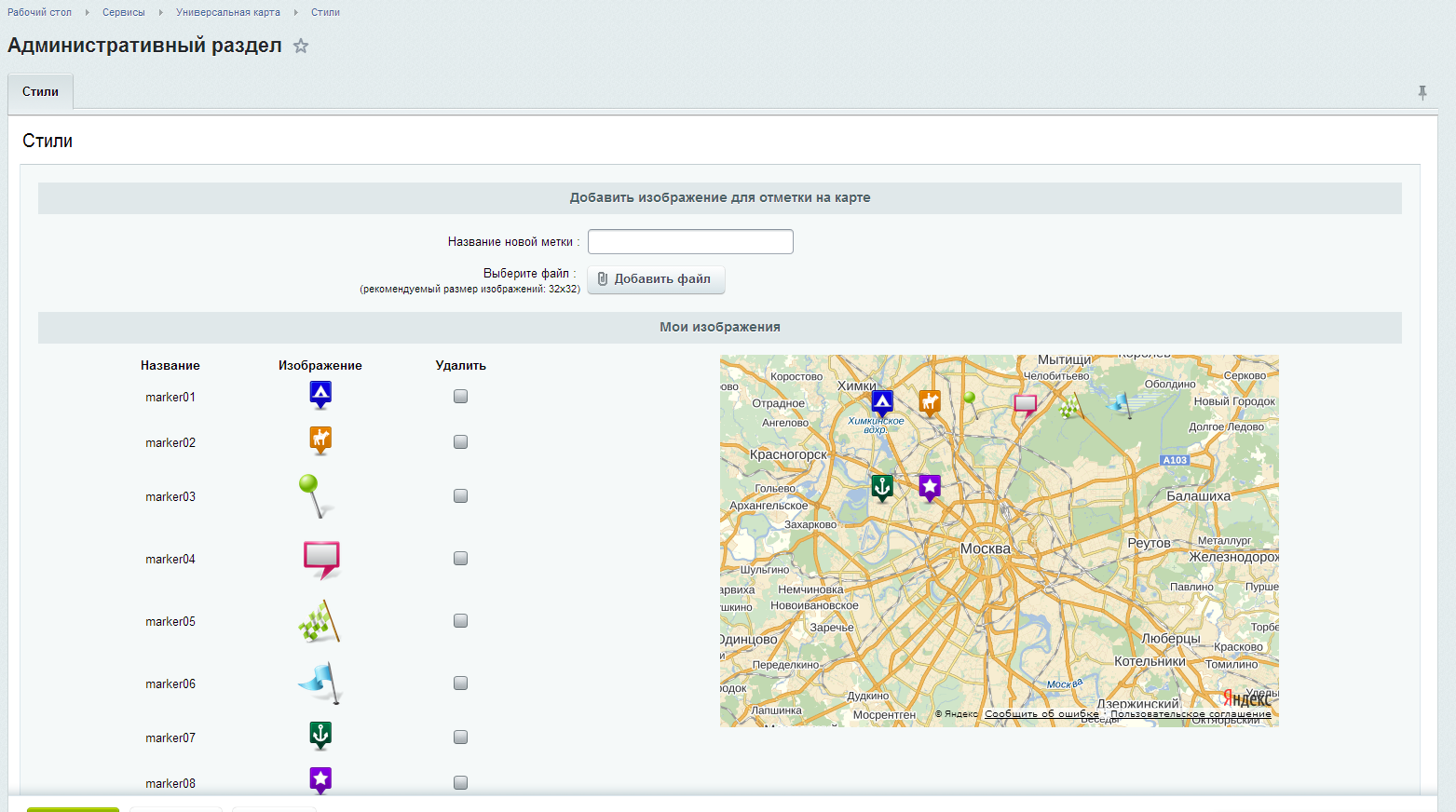Click the marker01 name text
This screenshot has width=1456, height=812.
[x=170, y=397]
